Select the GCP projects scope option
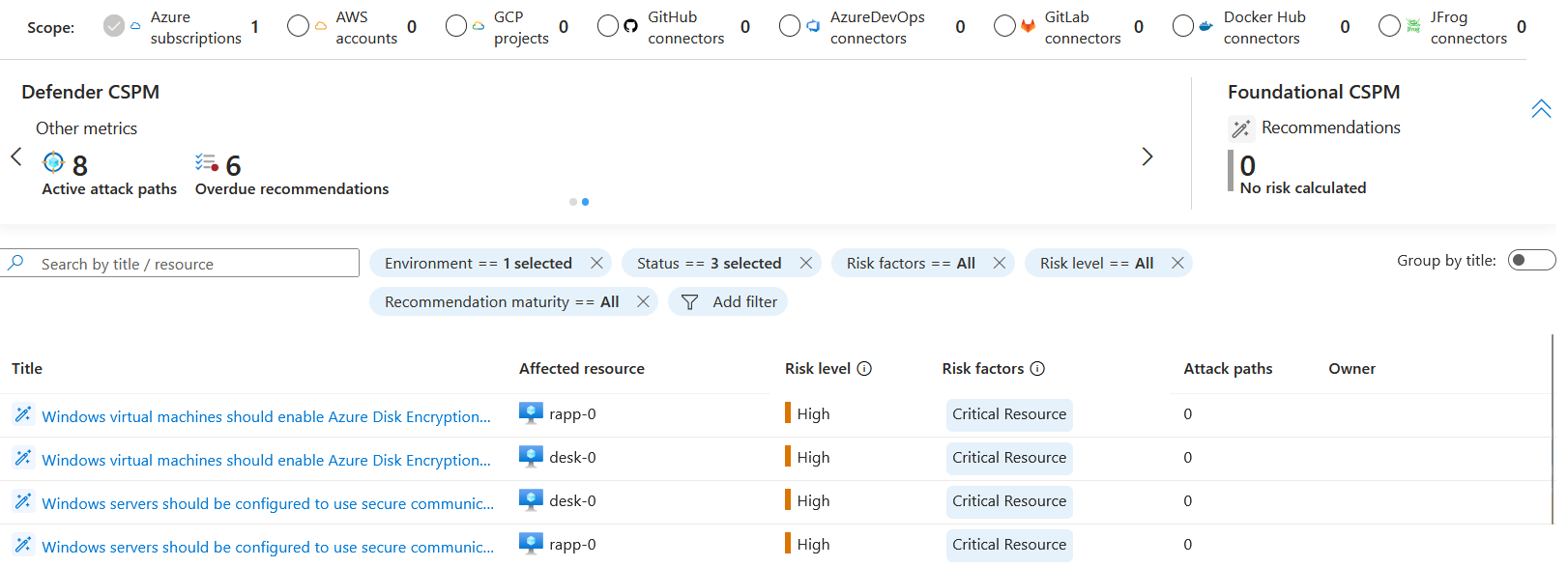The height and width of the screenshot is (567, 1568). coord(456,26)
